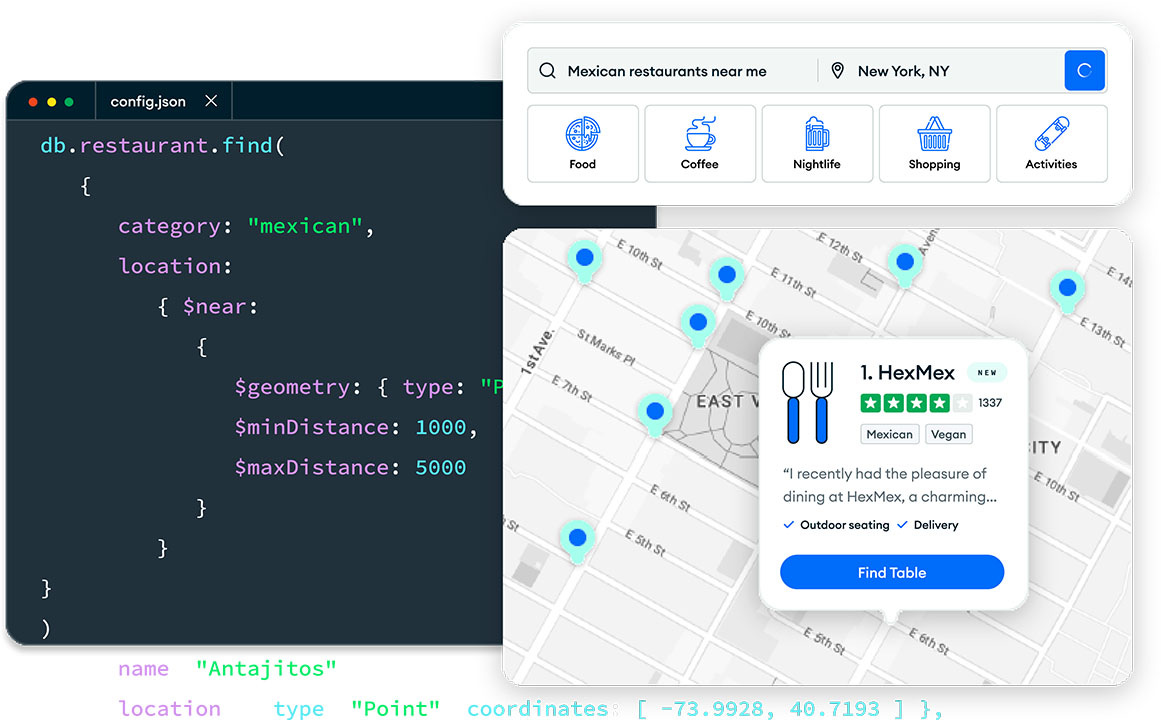Click the fork and spoon restaurant icon
The image size is (1161, 720).
pos(808,401)
